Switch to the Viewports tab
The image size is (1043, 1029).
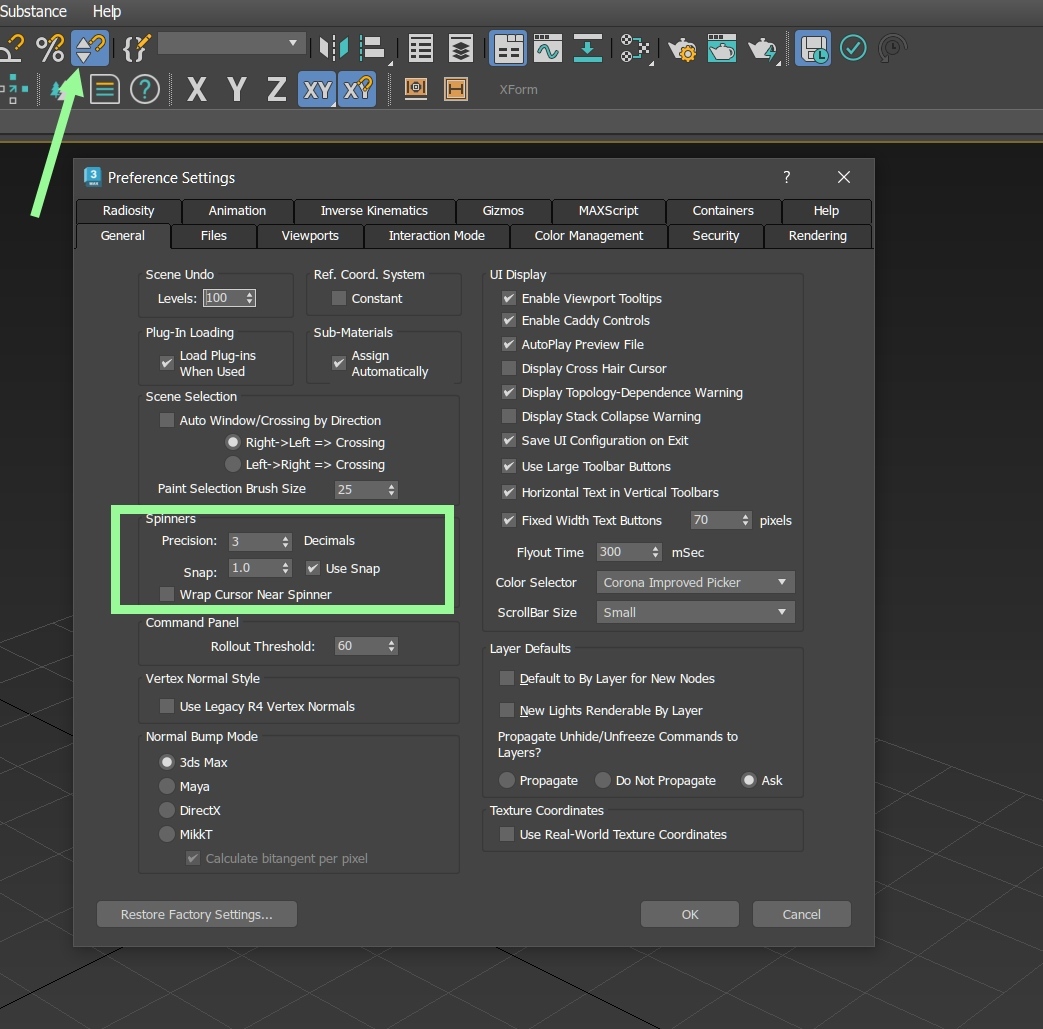coord(310,235)
